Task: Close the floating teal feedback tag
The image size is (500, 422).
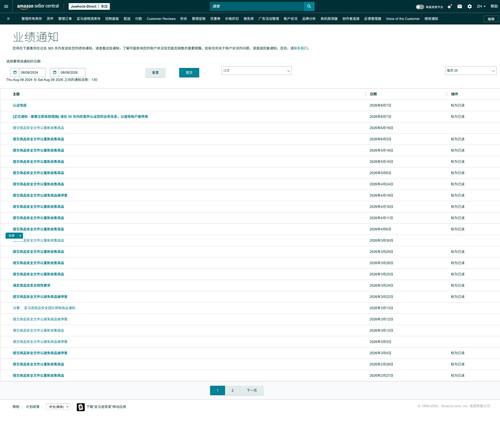Action: tap(20, 236)
